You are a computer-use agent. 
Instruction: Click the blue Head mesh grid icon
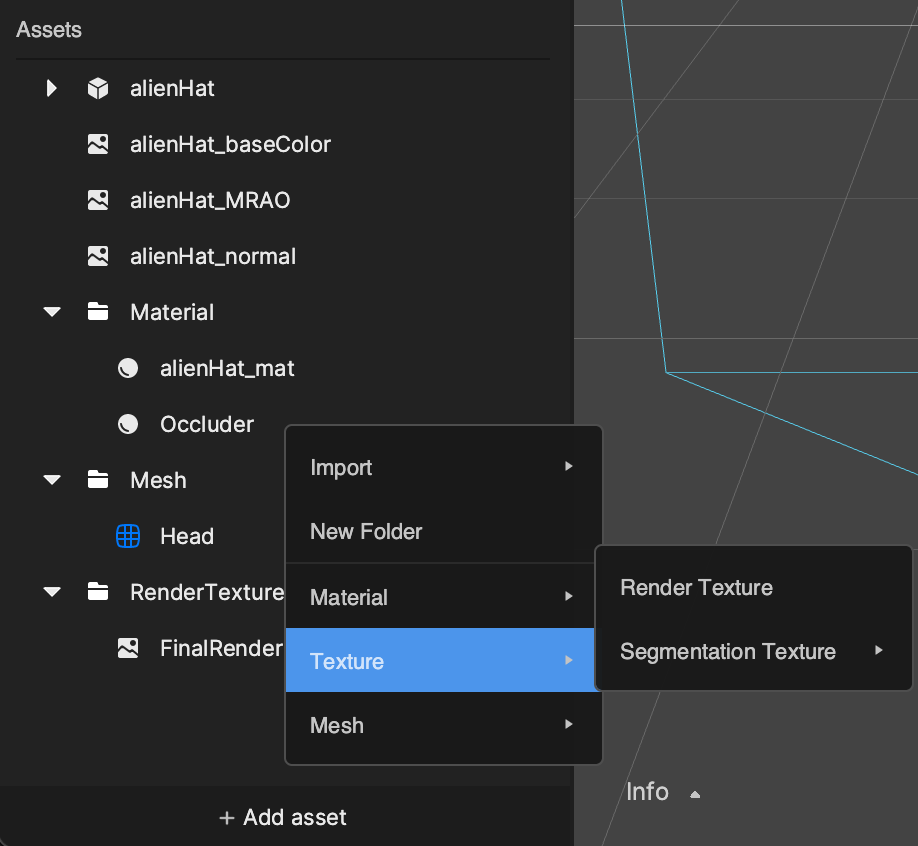128,536
